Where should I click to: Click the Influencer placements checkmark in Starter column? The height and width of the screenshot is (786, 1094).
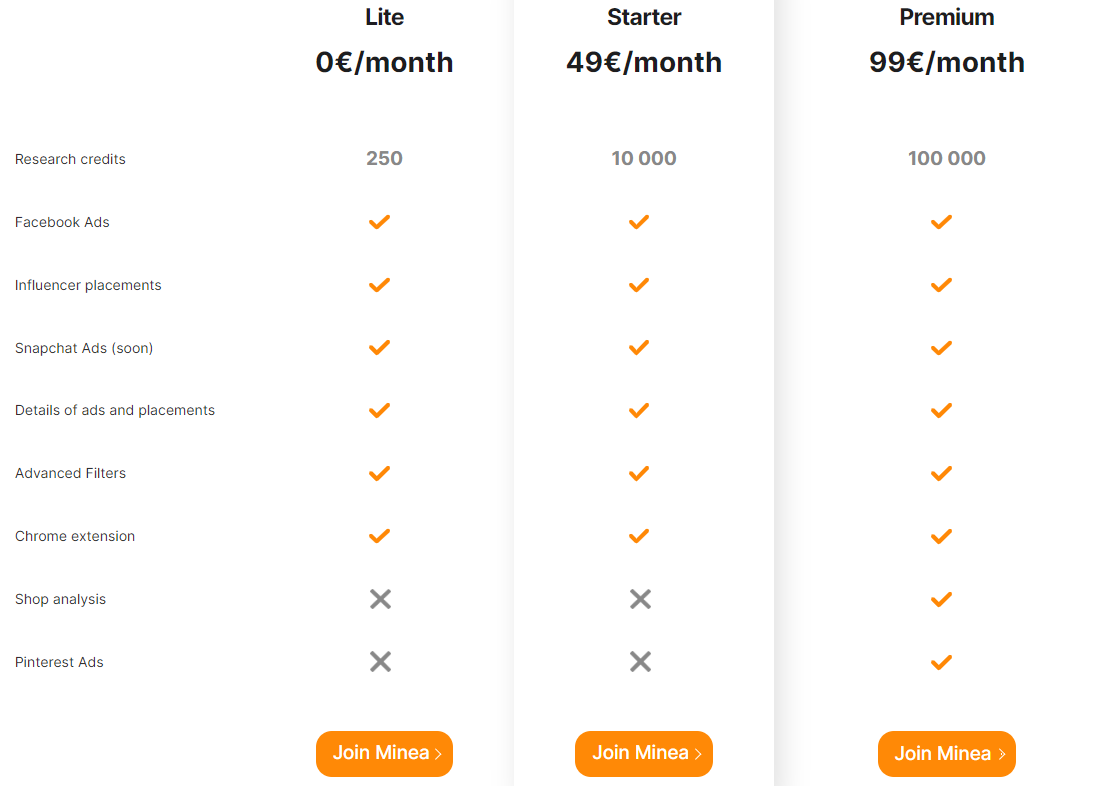click(x=639, y=285)
